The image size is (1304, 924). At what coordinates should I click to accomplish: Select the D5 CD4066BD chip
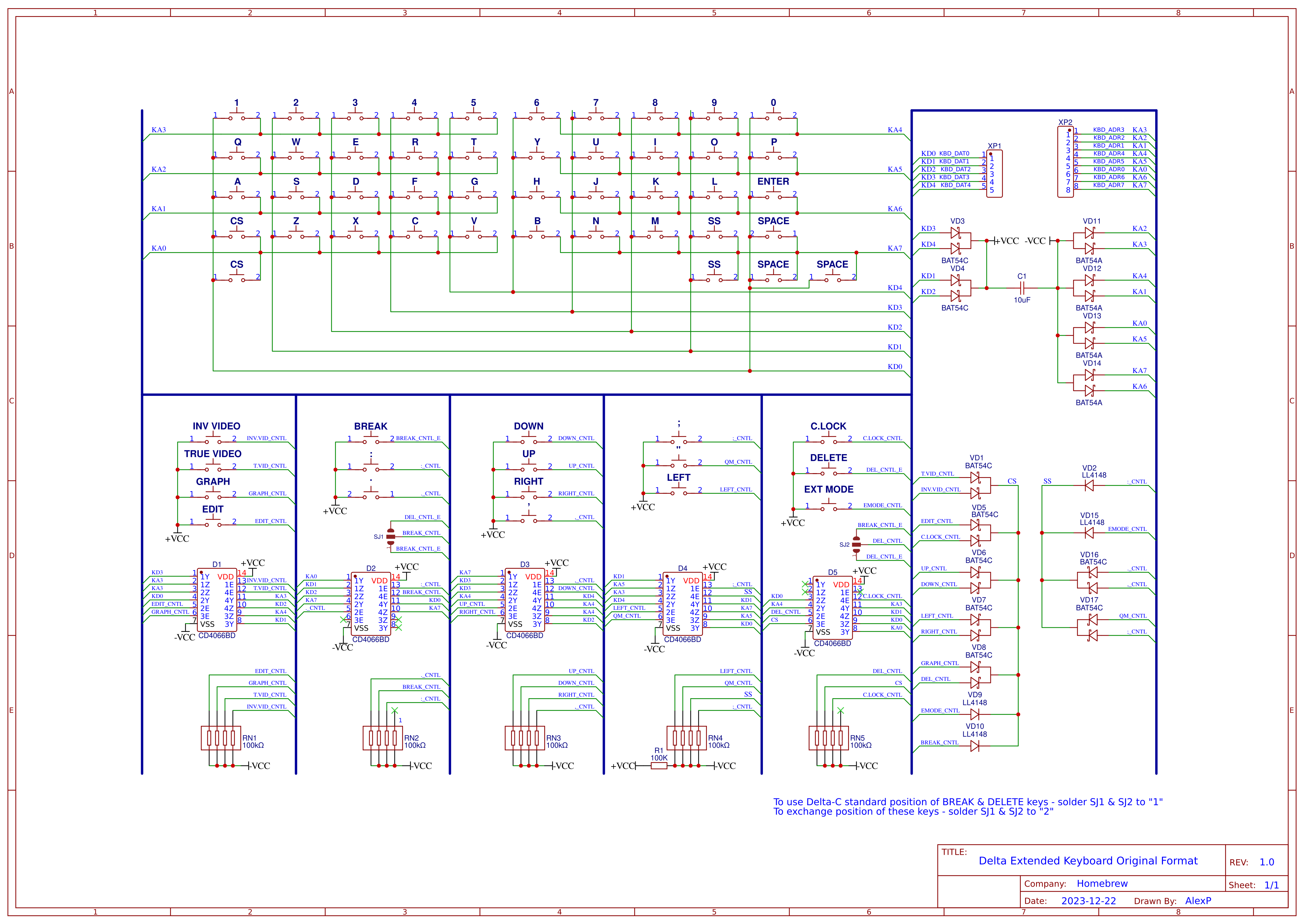833,608
